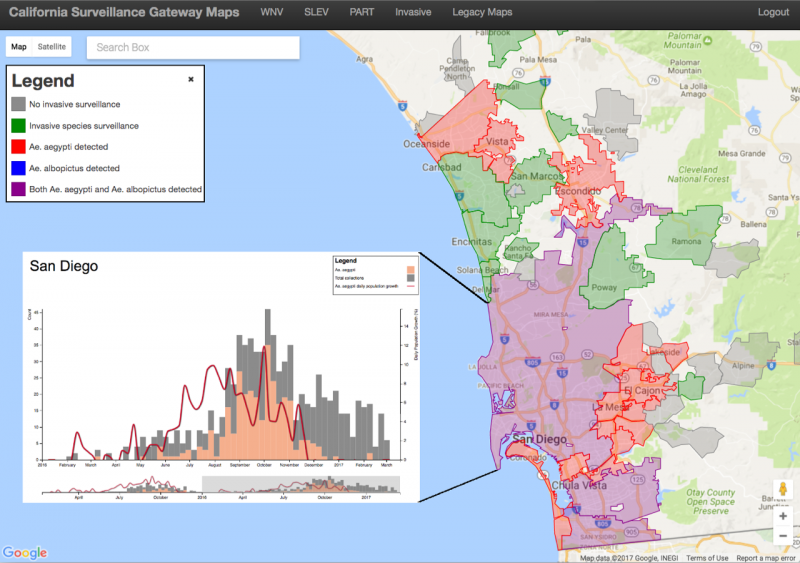
Task: Click blue Ae. albopictus detected swatch
Action: pos(18,168)
